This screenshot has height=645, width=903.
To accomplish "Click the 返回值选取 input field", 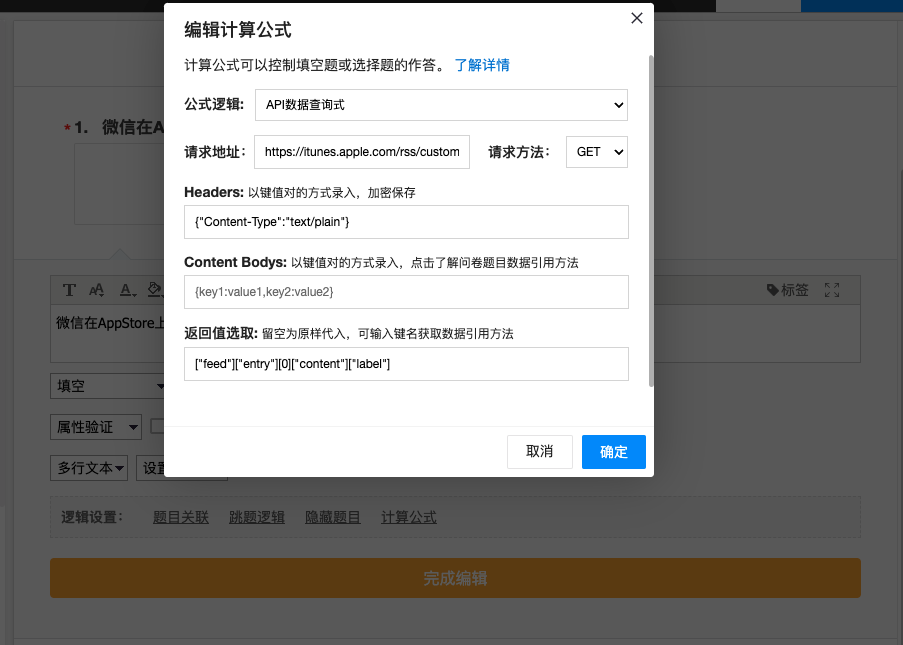I will (406, 364).
